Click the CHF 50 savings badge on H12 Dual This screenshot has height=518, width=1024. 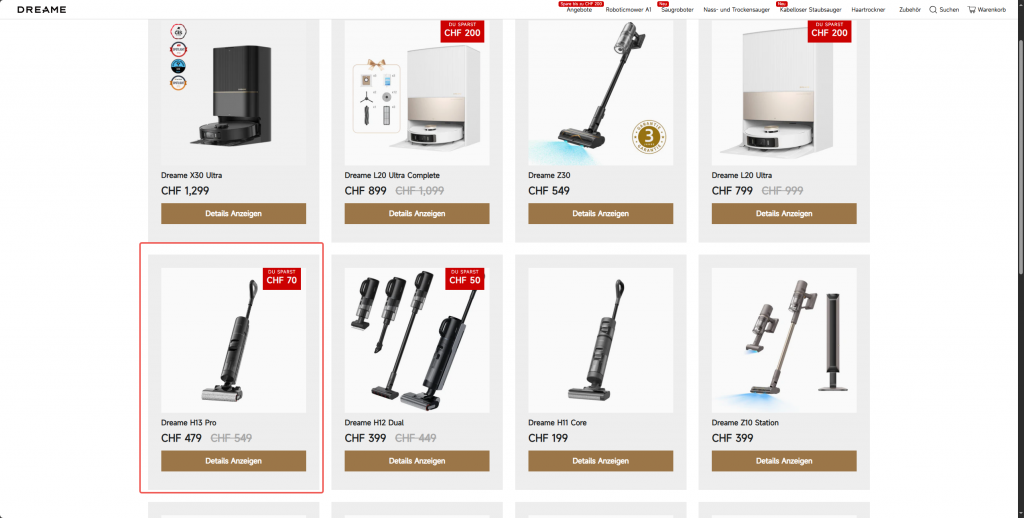click(x=465, y=278)
